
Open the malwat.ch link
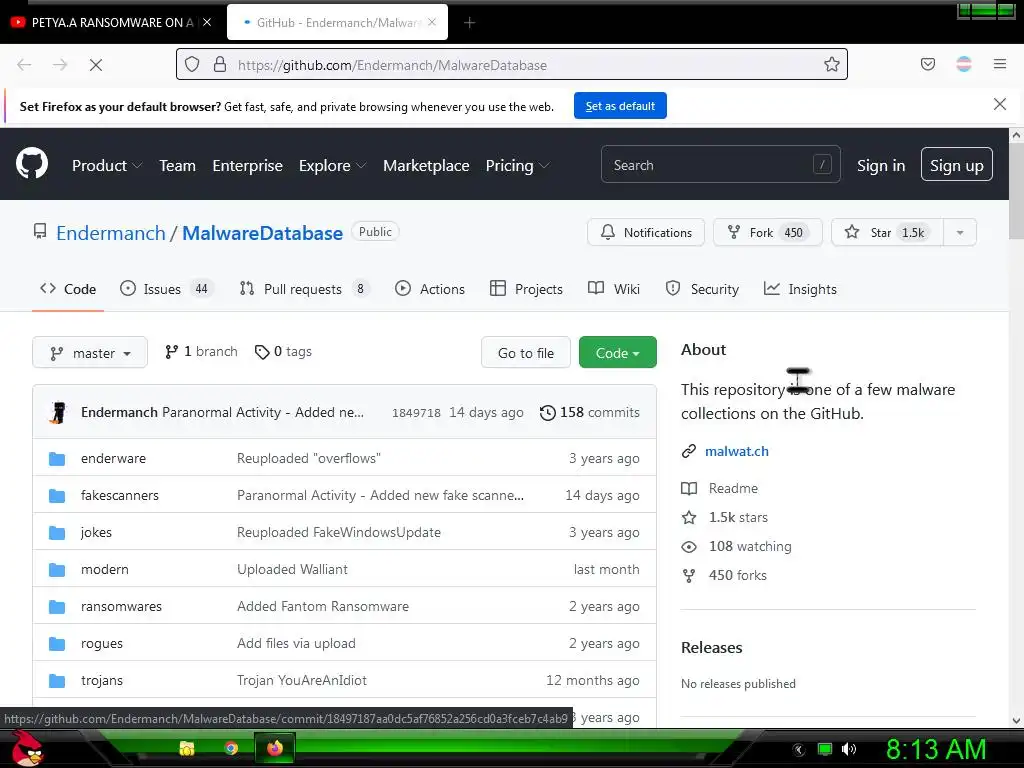(737, 451)
